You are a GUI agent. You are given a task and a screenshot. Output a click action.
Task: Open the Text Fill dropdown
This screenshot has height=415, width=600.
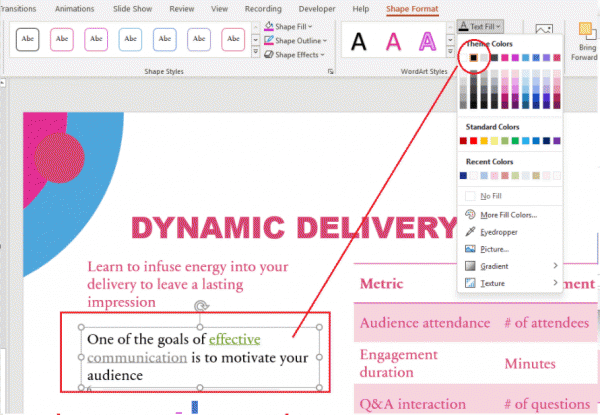tap(481, 25)
